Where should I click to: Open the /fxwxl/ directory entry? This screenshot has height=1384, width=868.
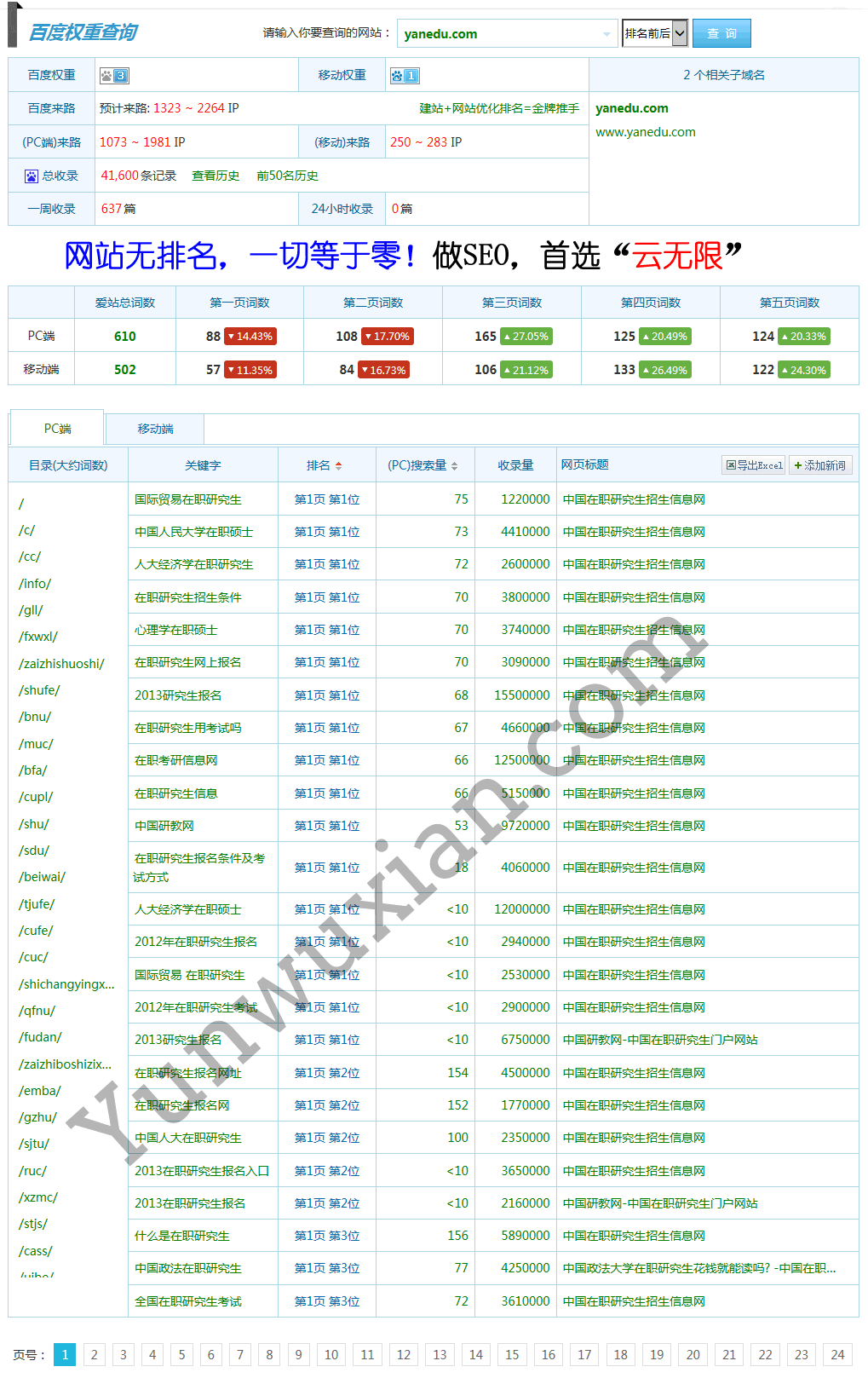38,637
